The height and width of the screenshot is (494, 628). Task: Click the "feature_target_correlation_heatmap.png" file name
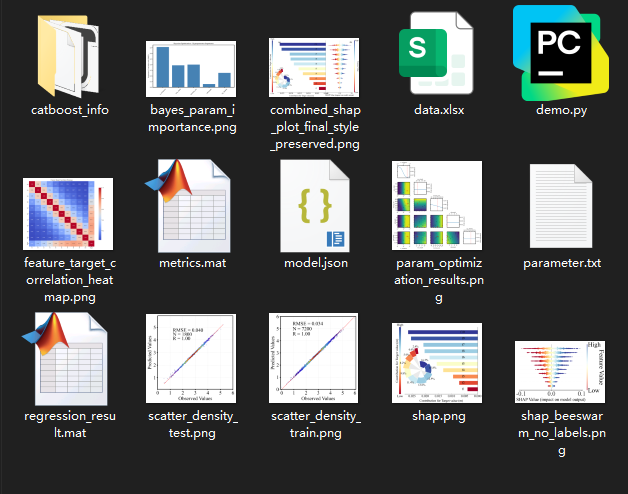[70, 280]
